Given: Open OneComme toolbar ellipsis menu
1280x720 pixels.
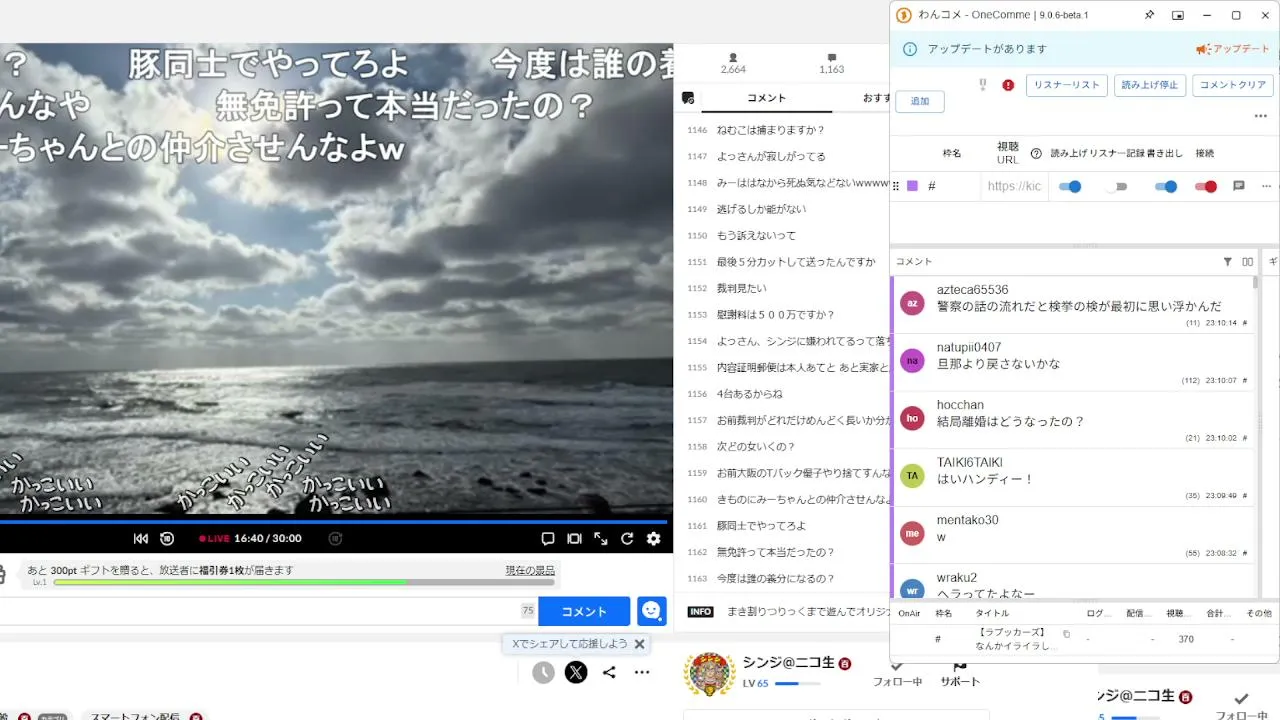Looking at the screenshot, I should (x=1261, y=116).
